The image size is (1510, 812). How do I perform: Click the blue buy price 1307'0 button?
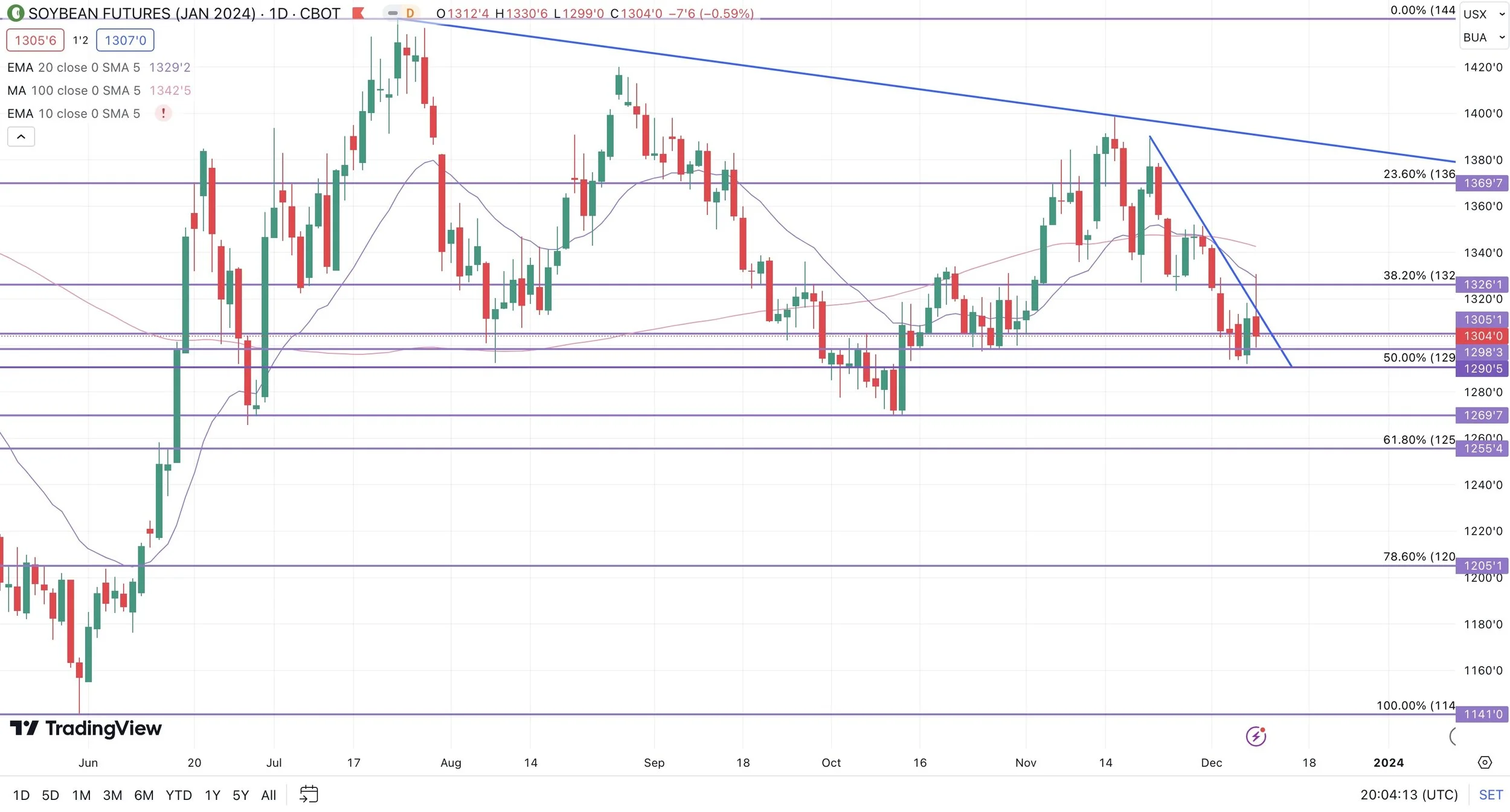(x=125, y=40)
